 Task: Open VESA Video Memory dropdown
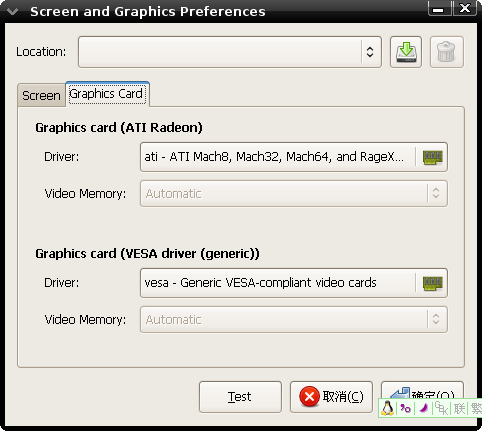(436, 320)
